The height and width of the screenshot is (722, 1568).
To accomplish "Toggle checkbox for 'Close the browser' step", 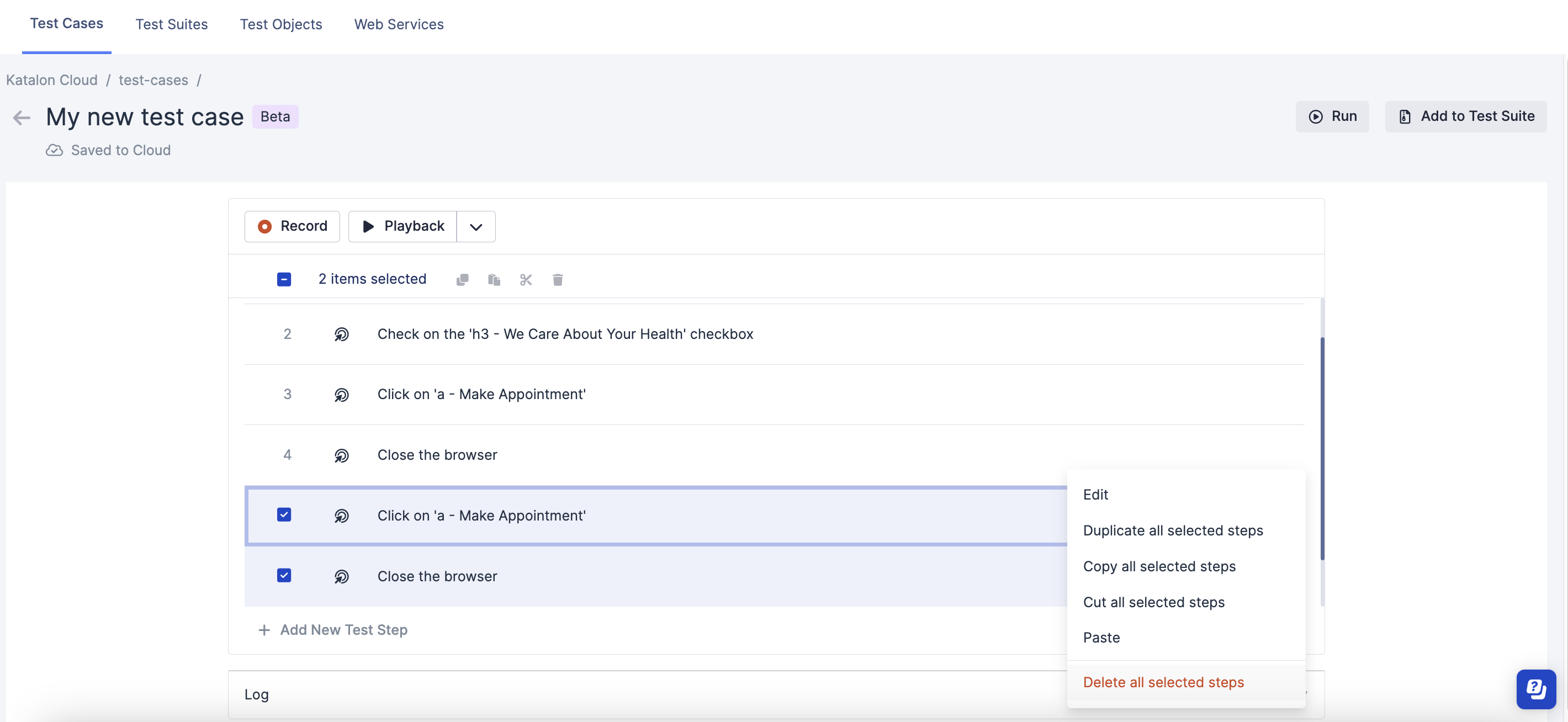I will click(284, 575).
